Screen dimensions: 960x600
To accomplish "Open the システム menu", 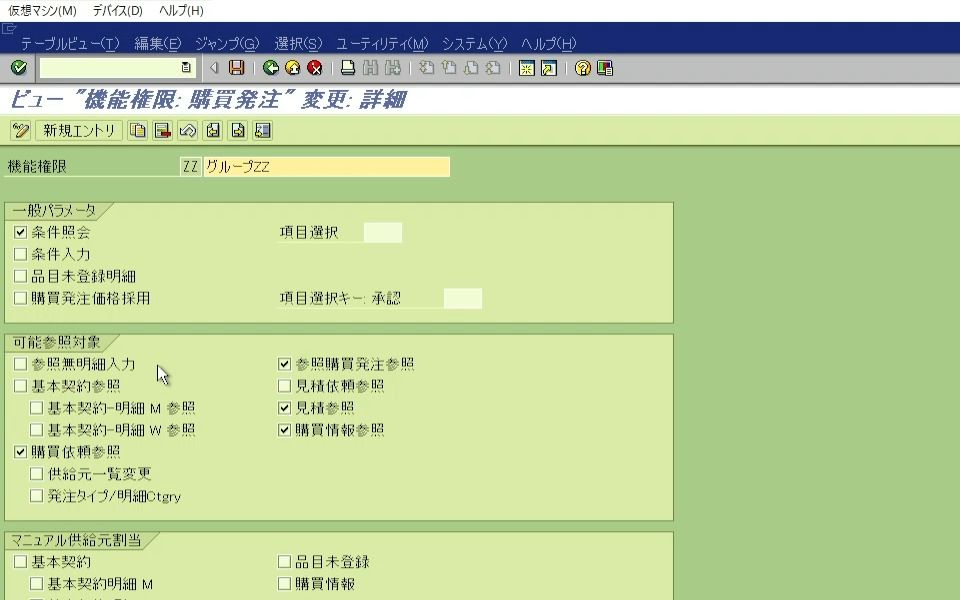I will [x=474, y=43].
